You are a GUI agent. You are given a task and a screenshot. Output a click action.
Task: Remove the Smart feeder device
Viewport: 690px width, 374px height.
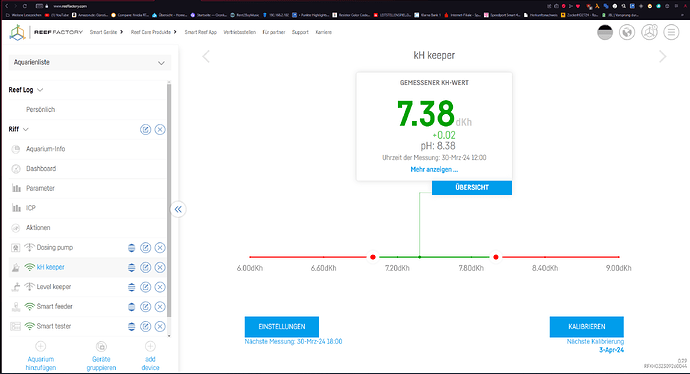pyautogui.click(x=160, y=307)
